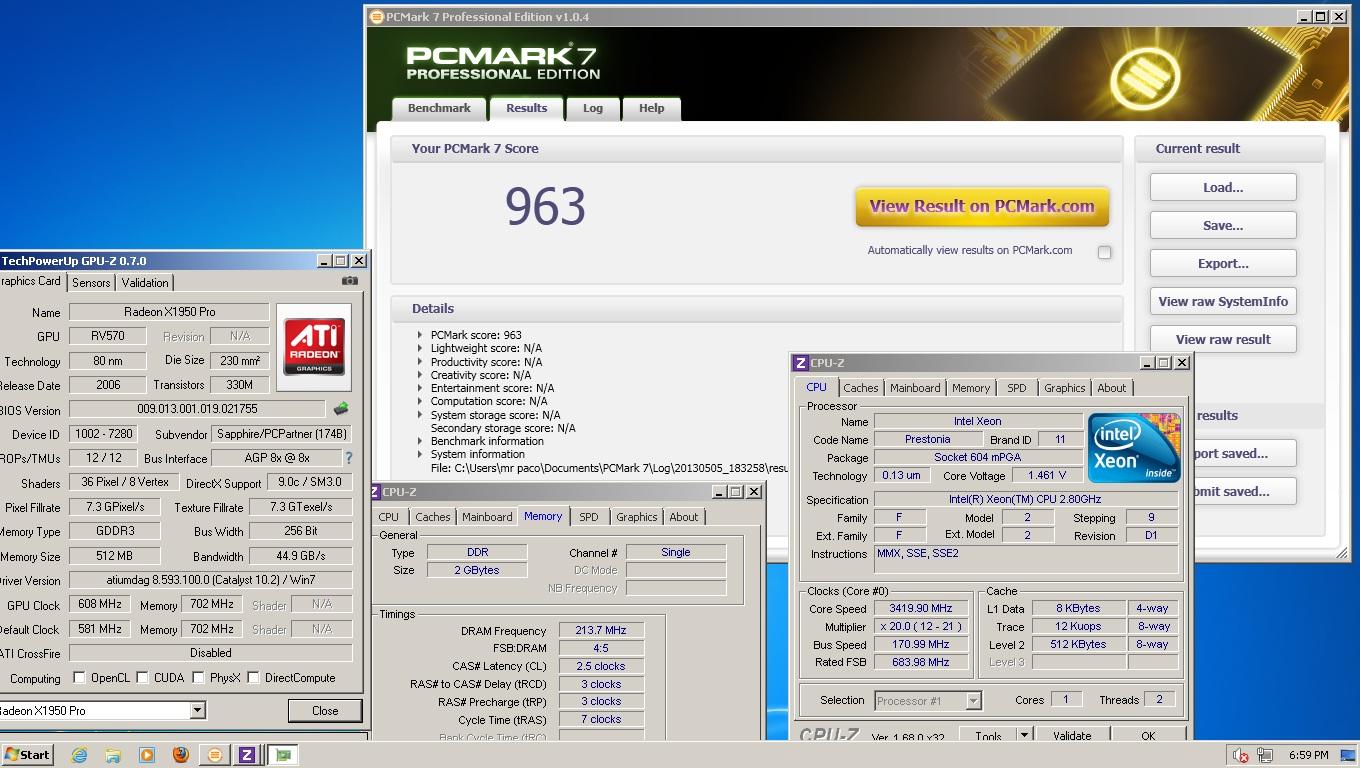Open the CPU-Z Tools dropdown arrow
Image resolution: width=1360 pixels, height=768 pixels.
1024,735
